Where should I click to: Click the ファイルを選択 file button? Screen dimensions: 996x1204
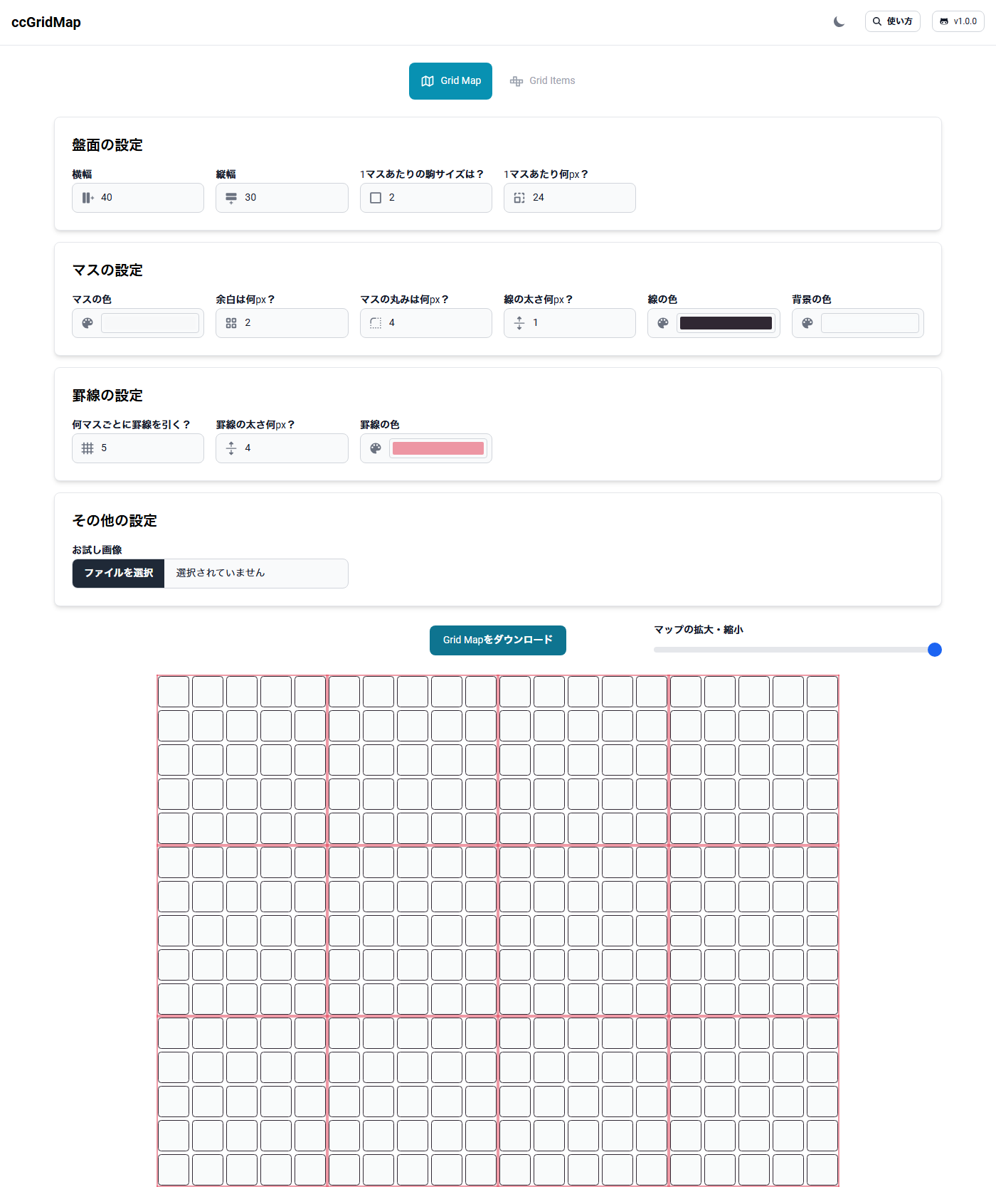[119, 574]
